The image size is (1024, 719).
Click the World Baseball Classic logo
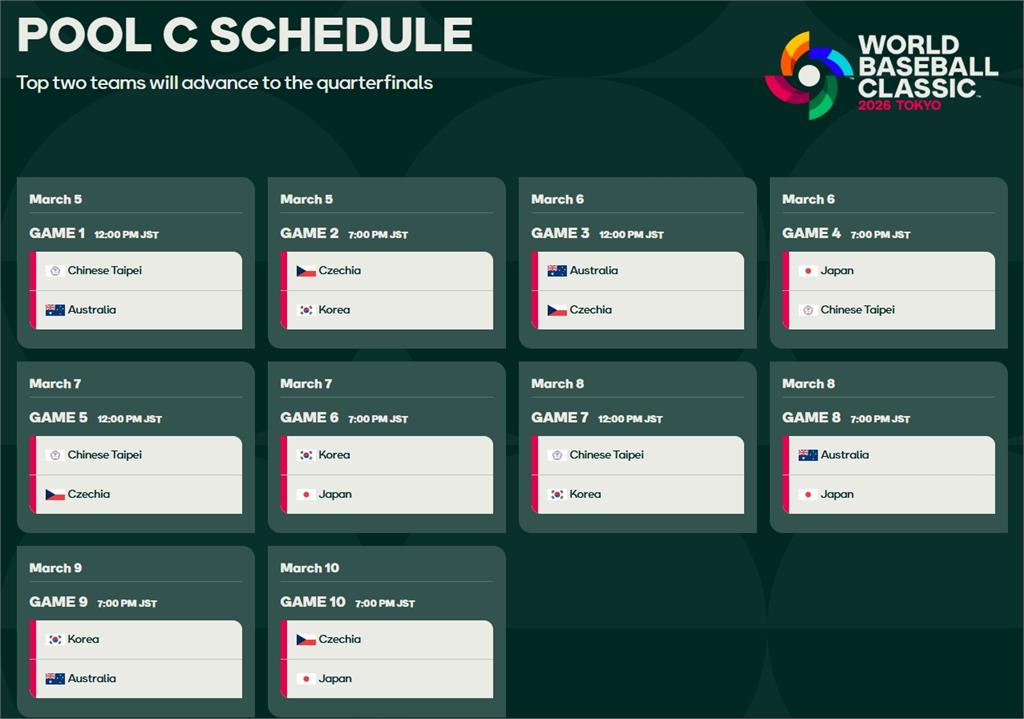coord(881,74)
